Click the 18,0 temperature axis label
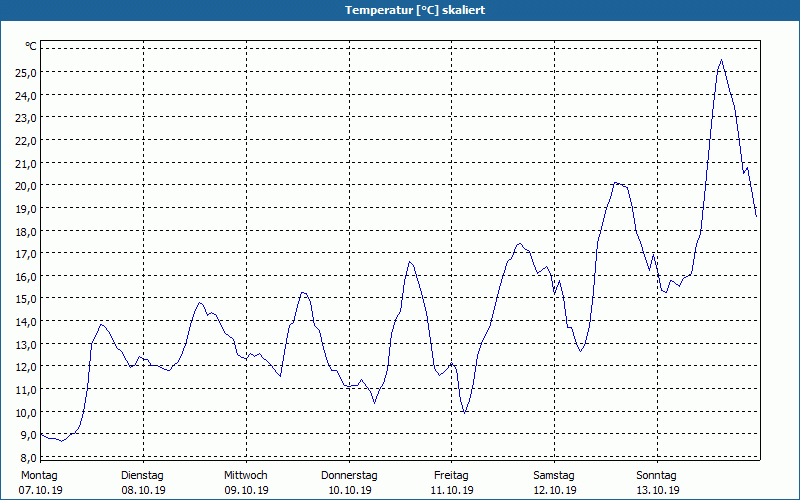This screenshot has width=800, height=500. (26, 232)
